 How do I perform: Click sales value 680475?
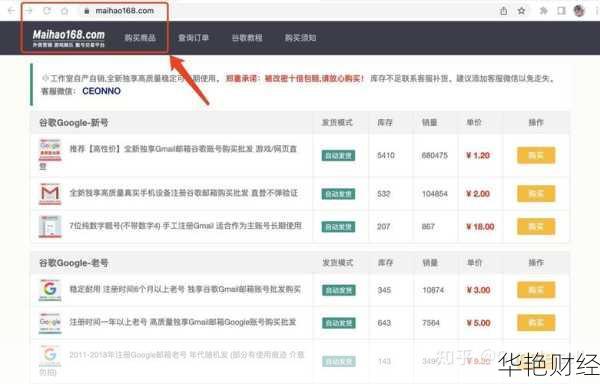(435, 156)
